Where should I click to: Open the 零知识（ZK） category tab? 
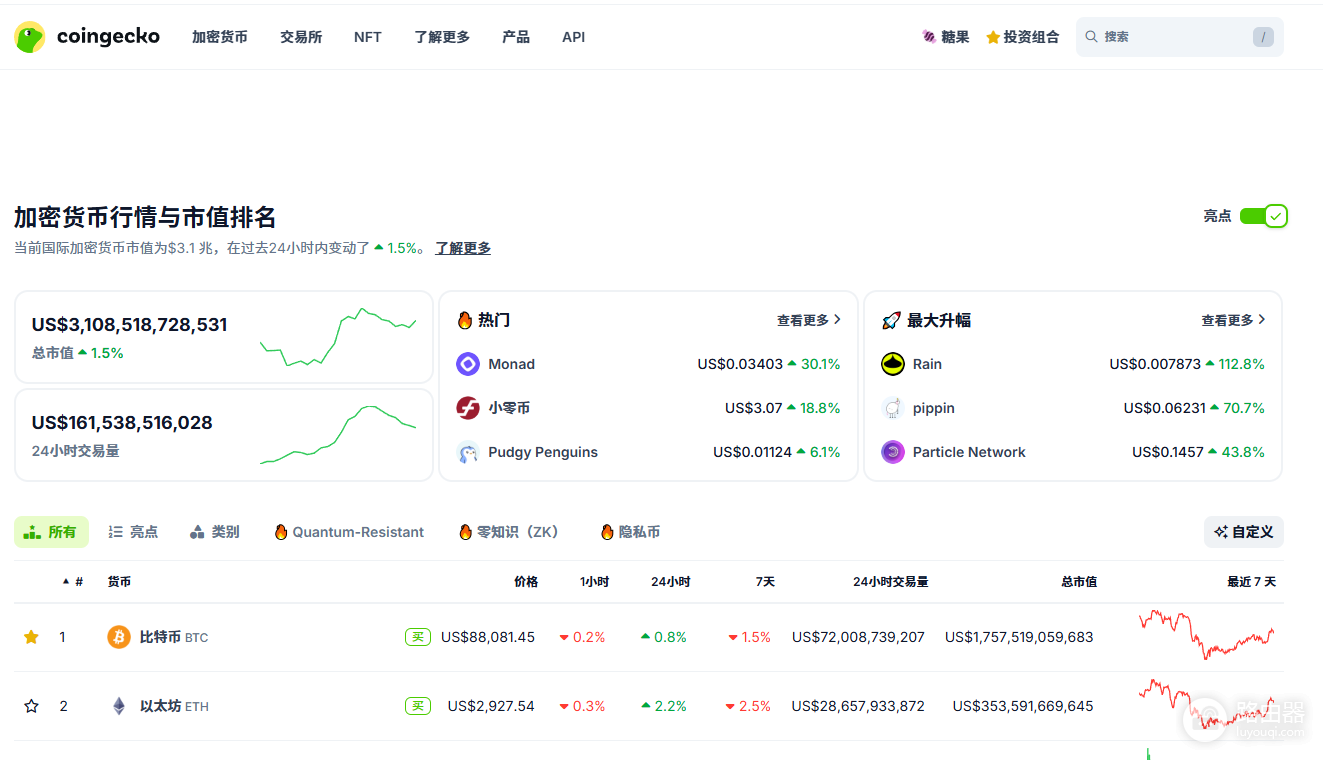509,532
